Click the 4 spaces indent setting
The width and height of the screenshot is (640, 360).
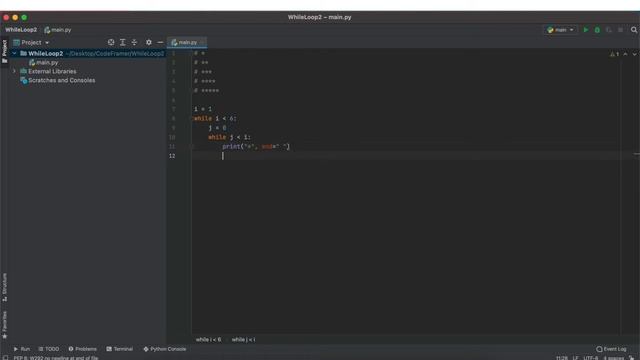coord(613,358)
